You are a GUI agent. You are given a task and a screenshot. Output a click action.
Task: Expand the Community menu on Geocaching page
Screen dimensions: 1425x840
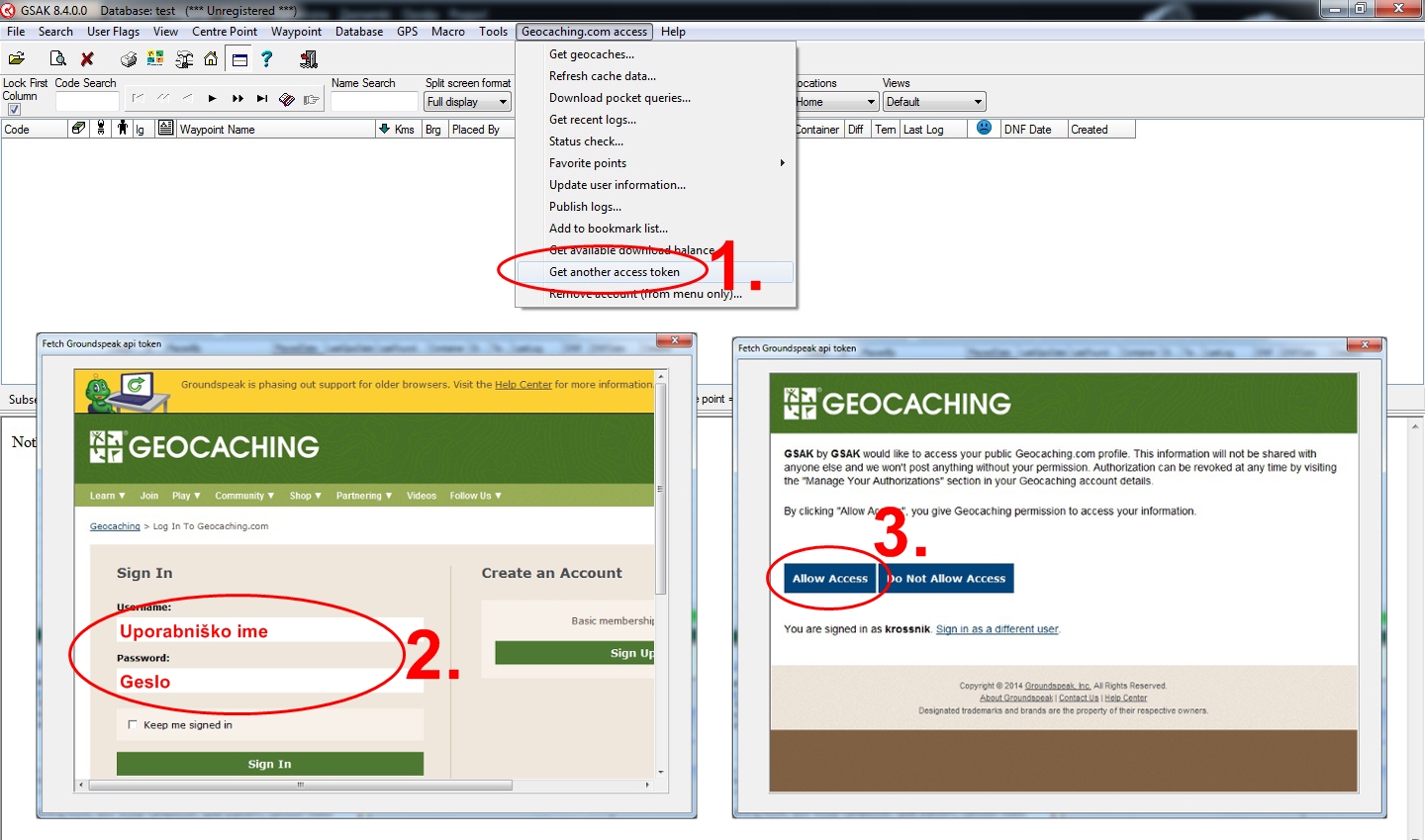click(x=244, y=496)
